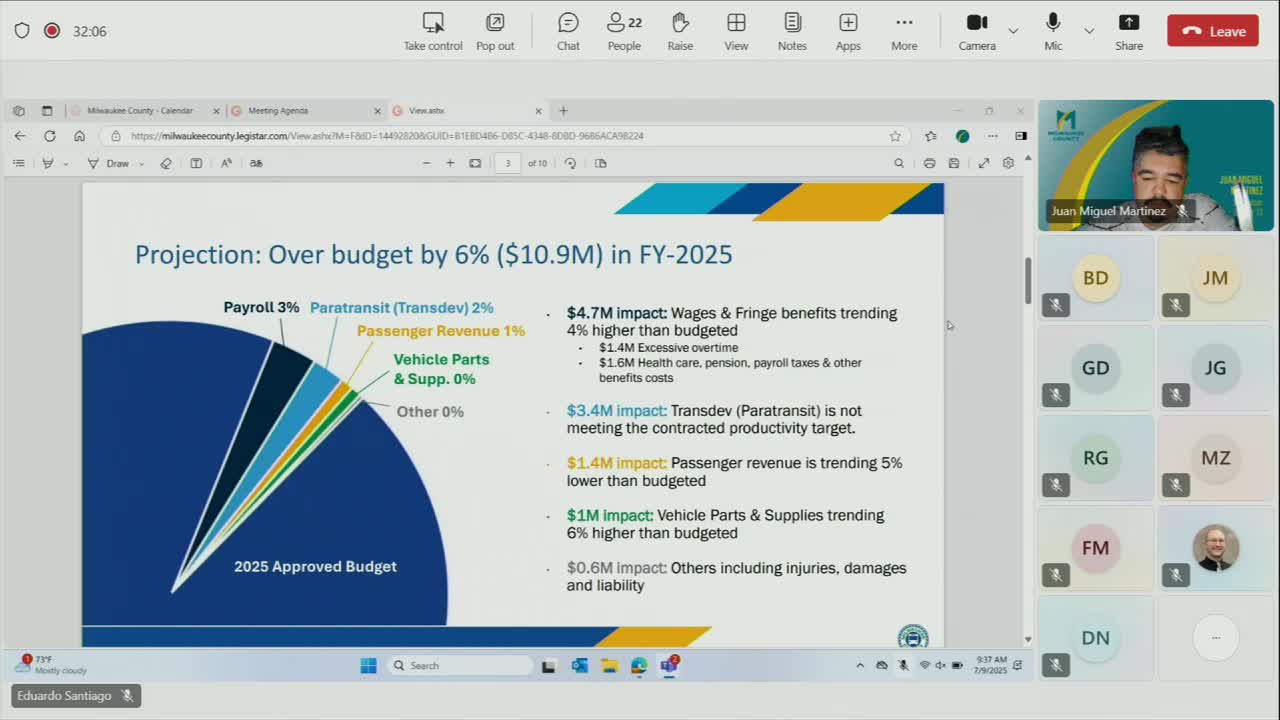The image size is (1280, 720).
Task: Open Microsoft Teams from the taskbar
Action: coord(669,665)
